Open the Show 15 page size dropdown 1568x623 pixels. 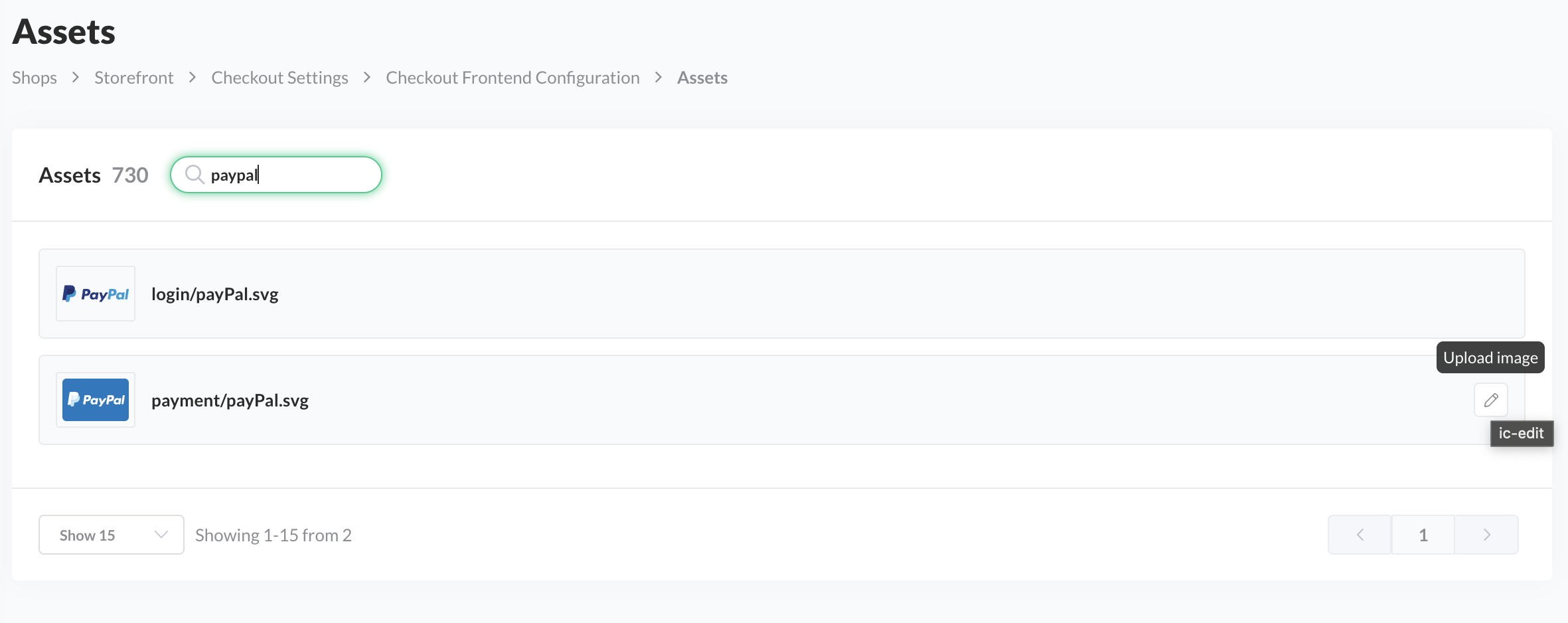coord(112,535)
